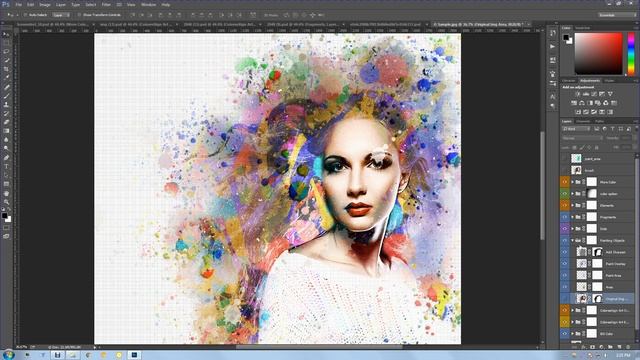Add layer mask from Layers panel footer
640x360 pixels.
coord(592,347)
